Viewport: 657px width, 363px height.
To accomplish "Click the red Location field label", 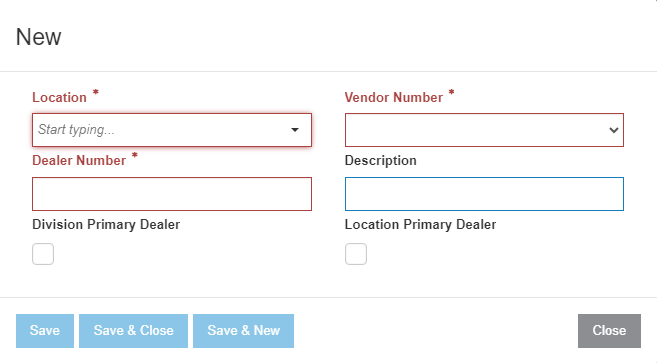I will pyautogui.click(x=59, y=97).
